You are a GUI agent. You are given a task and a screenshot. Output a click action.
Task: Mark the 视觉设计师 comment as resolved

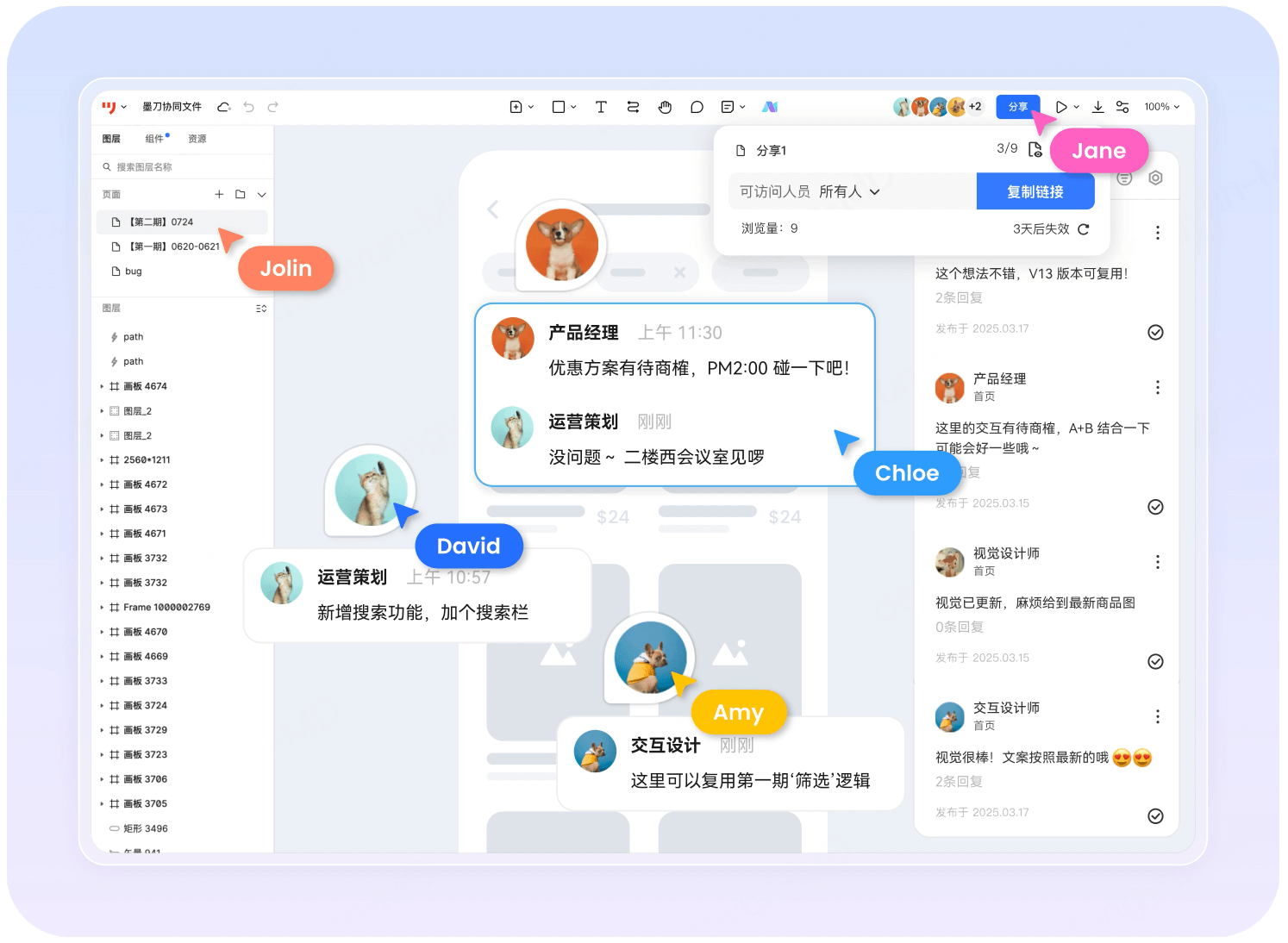[x=1155, y=661]
